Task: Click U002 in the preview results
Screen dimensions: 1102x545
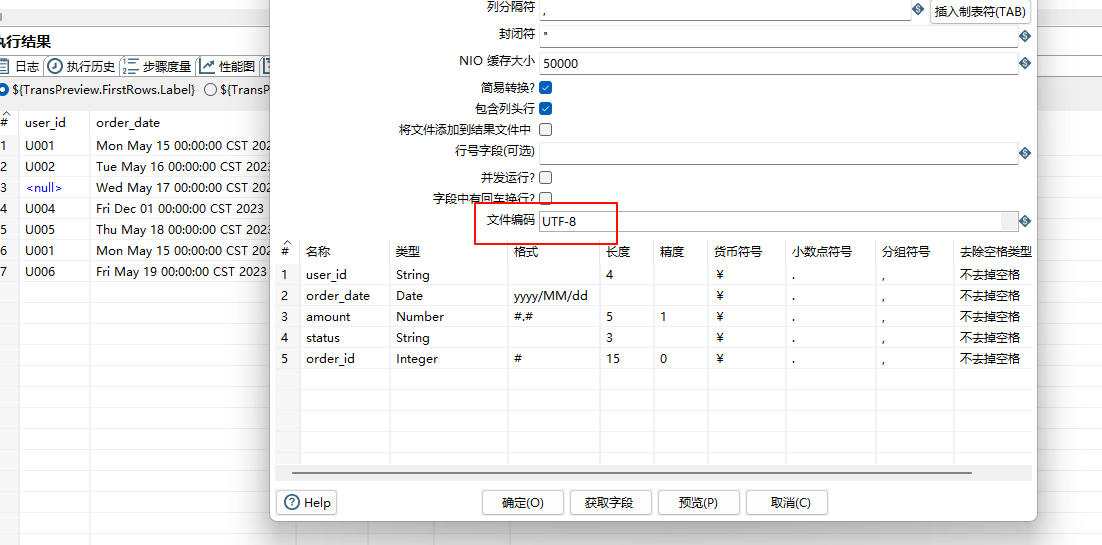Action: [54, 167]
